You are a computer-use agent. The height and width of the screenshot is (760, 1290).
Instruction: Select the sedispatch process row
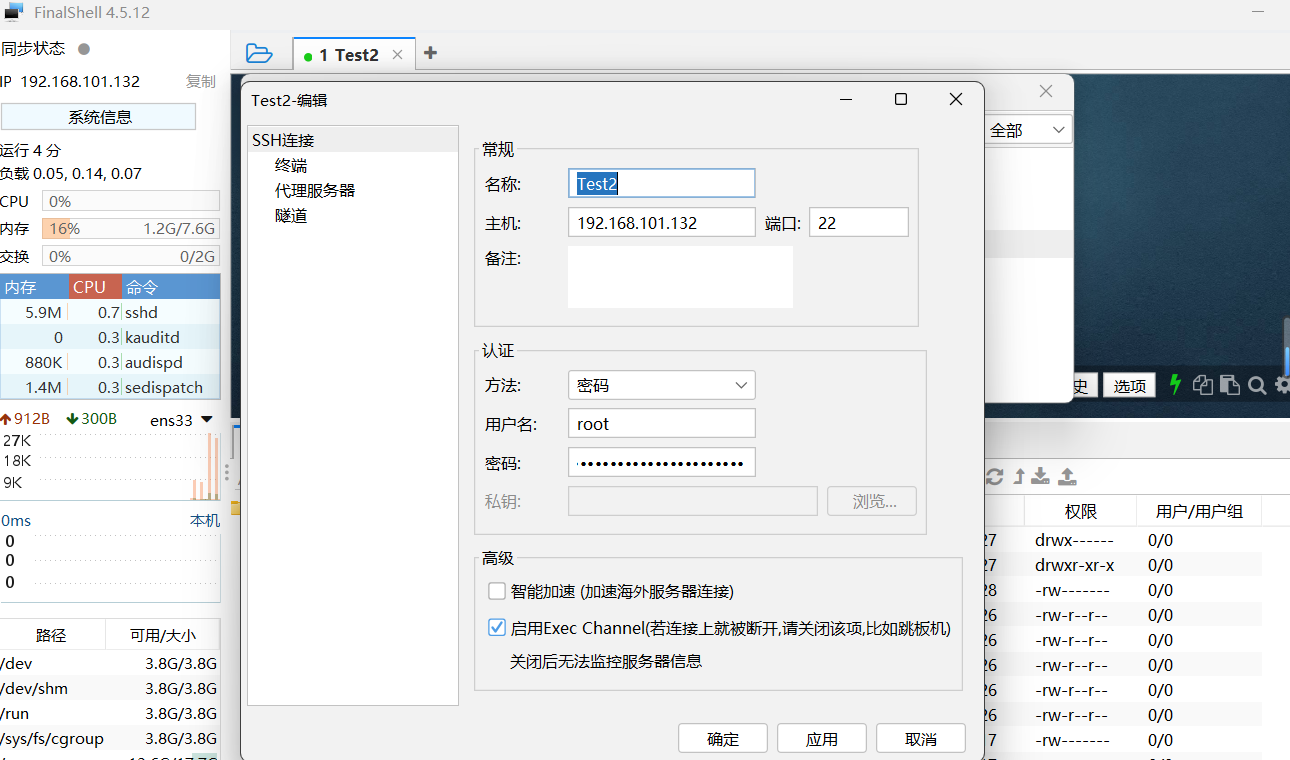110,387
